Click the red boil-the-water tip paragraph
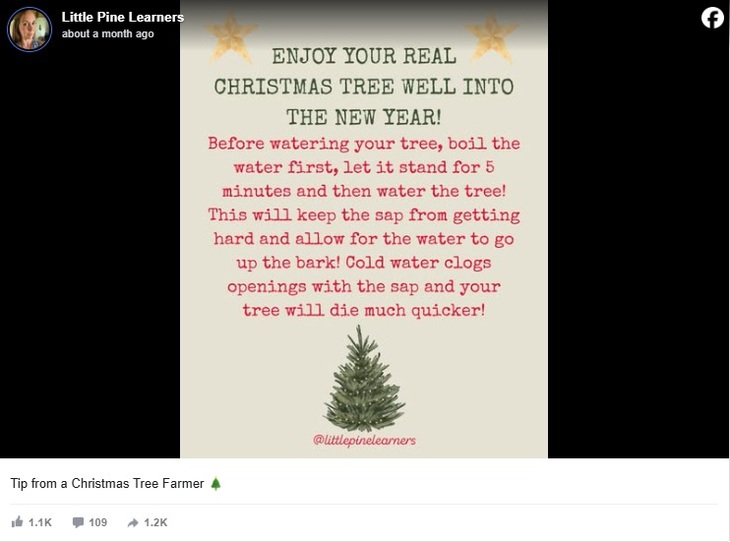 click(x=364, y=227)
